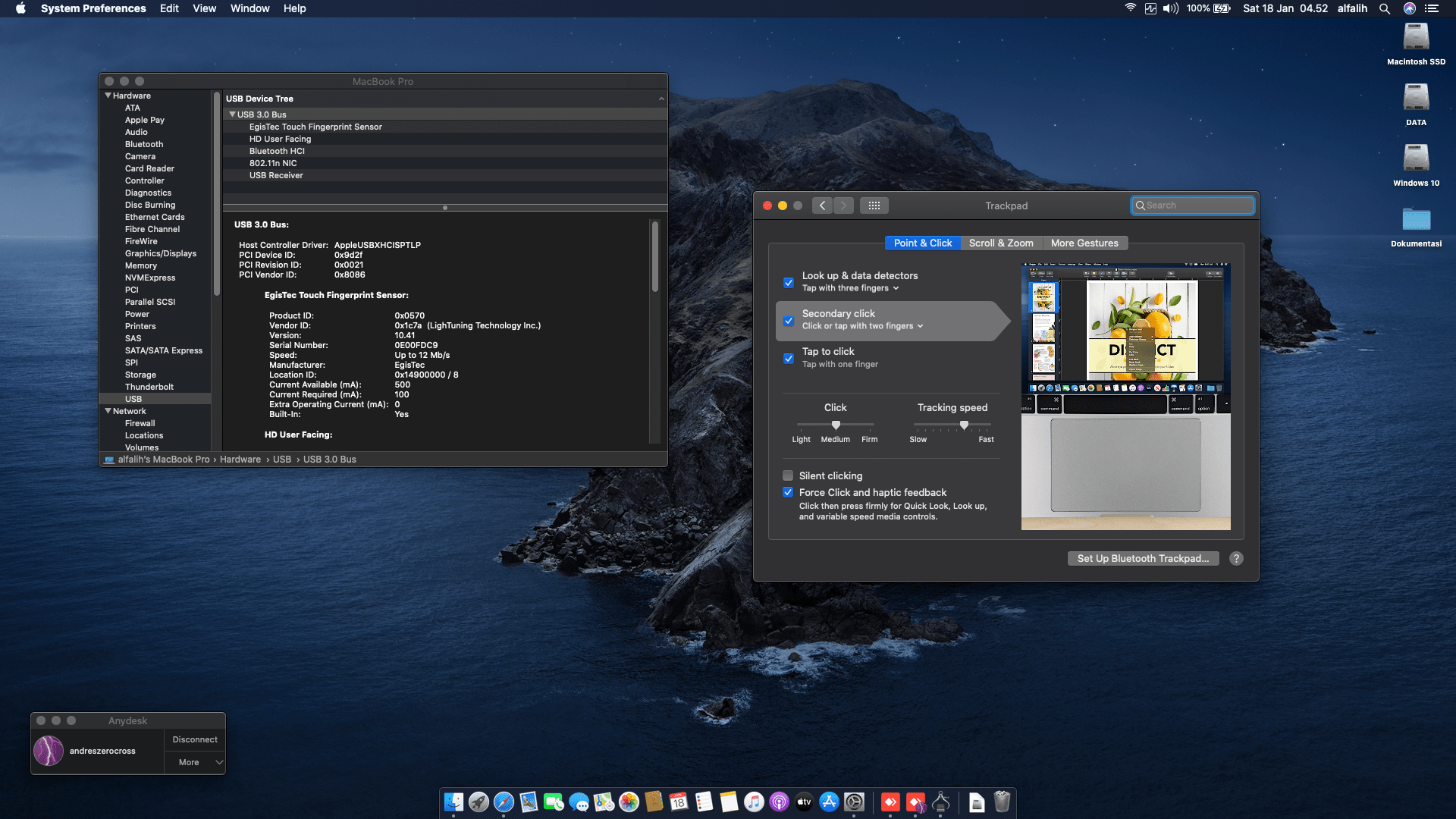
Task: Enable Silent clicking checkbox
Action: (788, 475)
